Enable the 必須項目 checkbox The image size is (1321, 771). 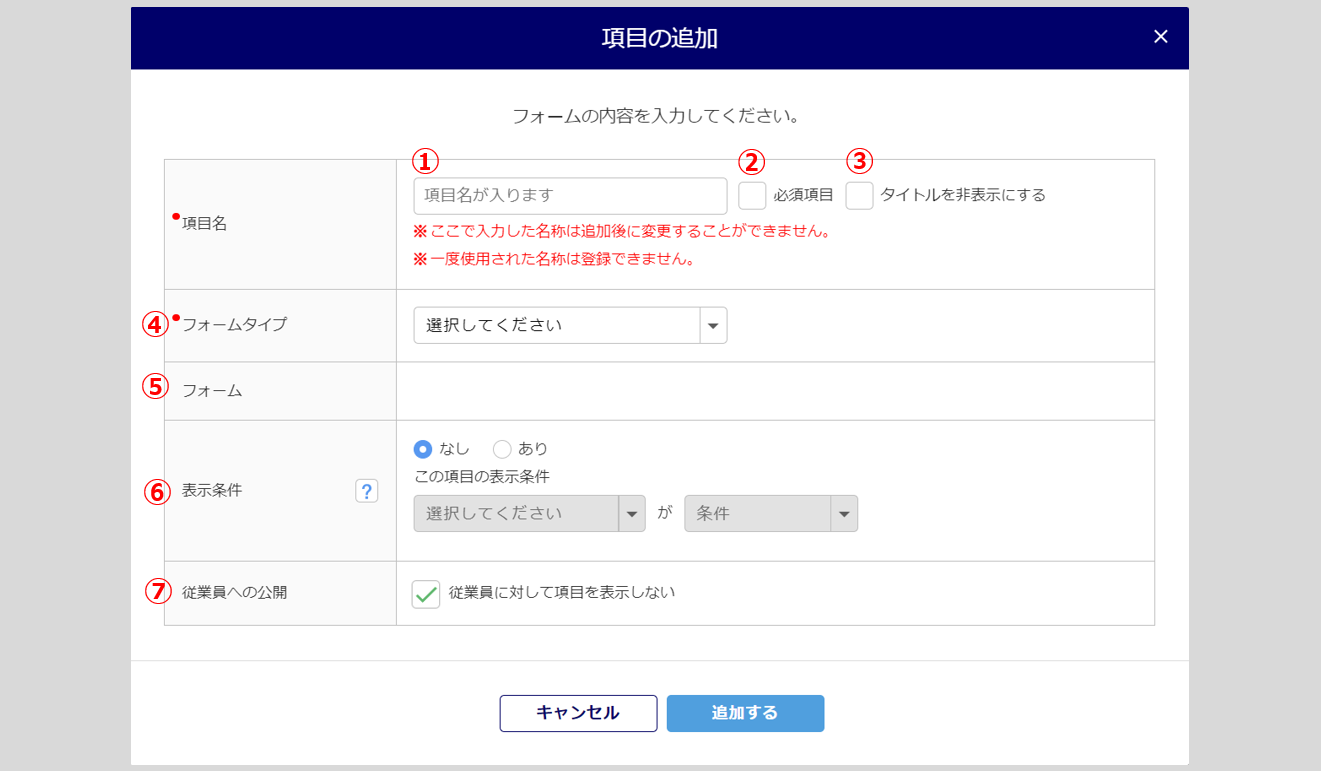752,196
